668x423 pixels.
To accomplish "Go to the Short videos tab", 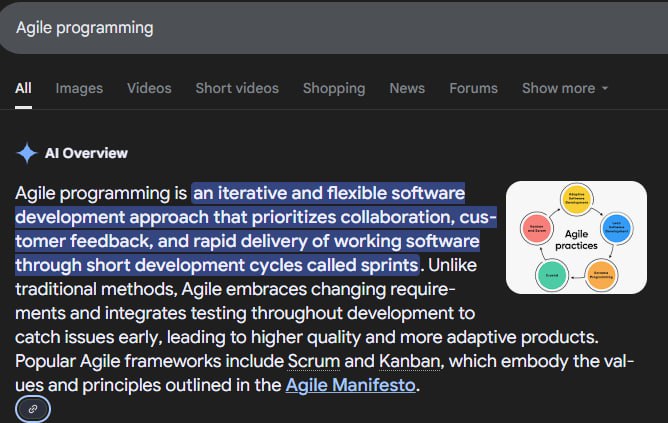I will tap(237, 88).
